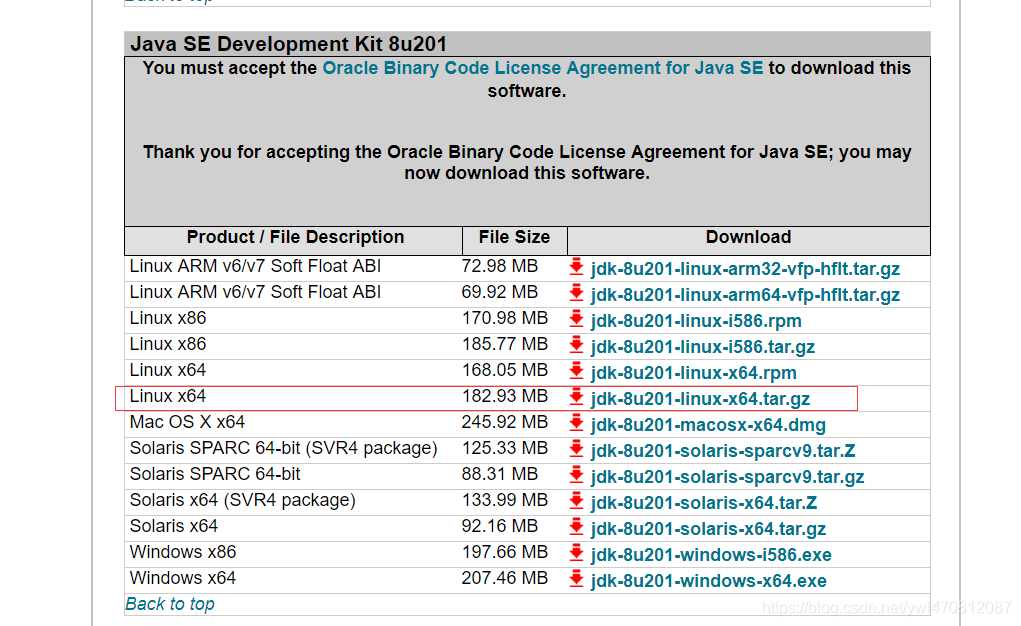
Task: Click Solaris SPARC 64-bit (SVR4 package) description
Action: point(283,449)
